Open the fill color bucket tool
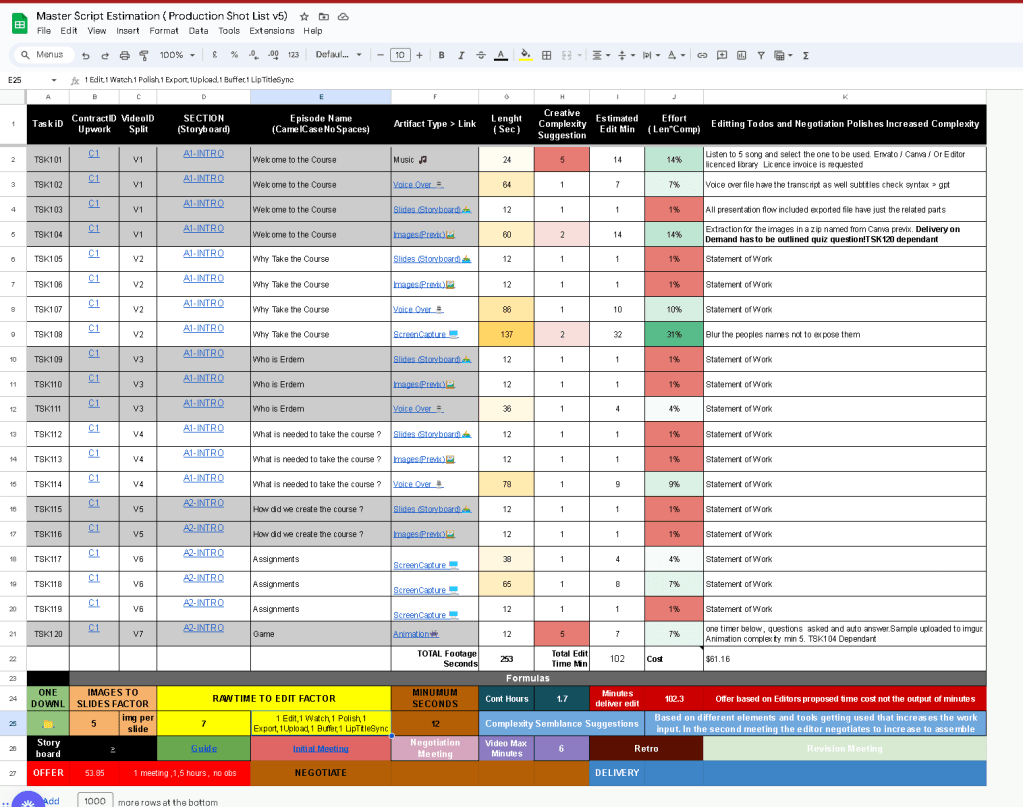Image resolution: width=1023 pixels, height=807 pixels. (525, 55)
